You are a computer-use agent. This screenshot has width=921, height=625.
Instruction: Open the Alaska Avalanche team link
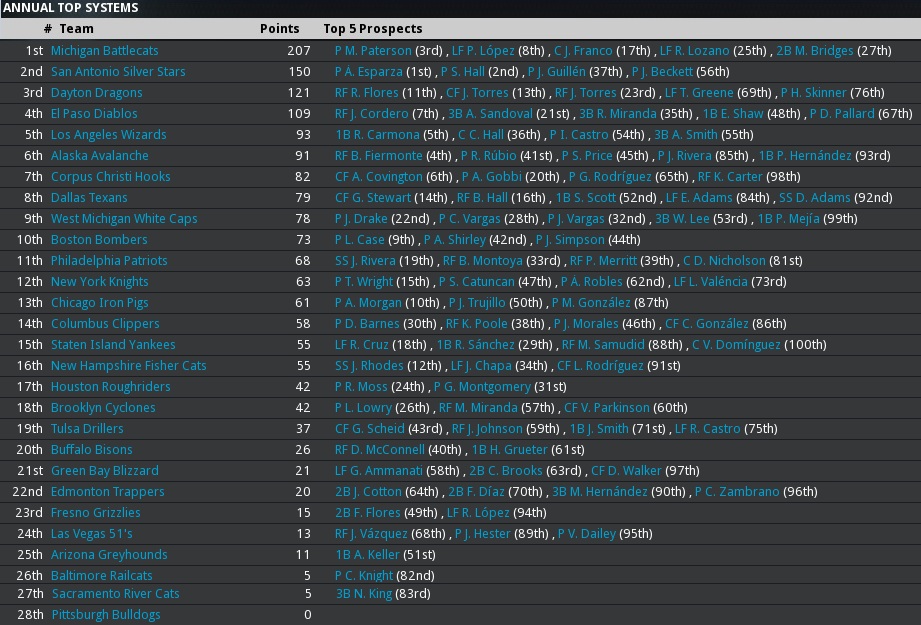click(x=99, y=155)
